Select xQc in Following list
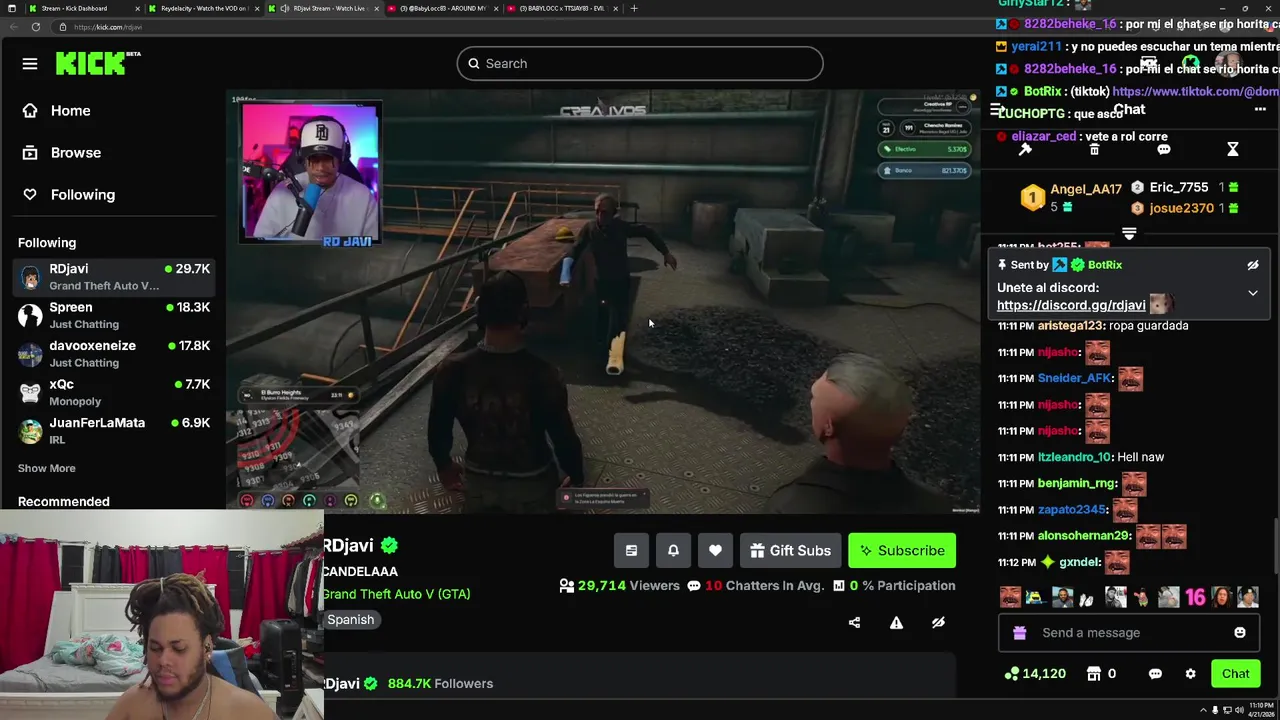This screenshot has height=720, width=1280. point(114,392)
